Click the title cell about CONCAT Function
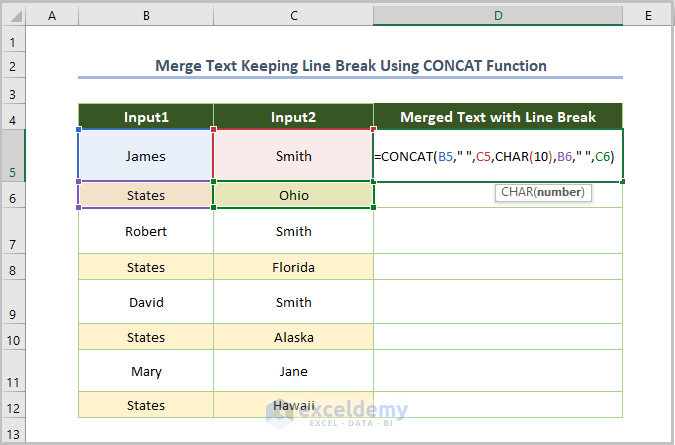 (350, 66)
